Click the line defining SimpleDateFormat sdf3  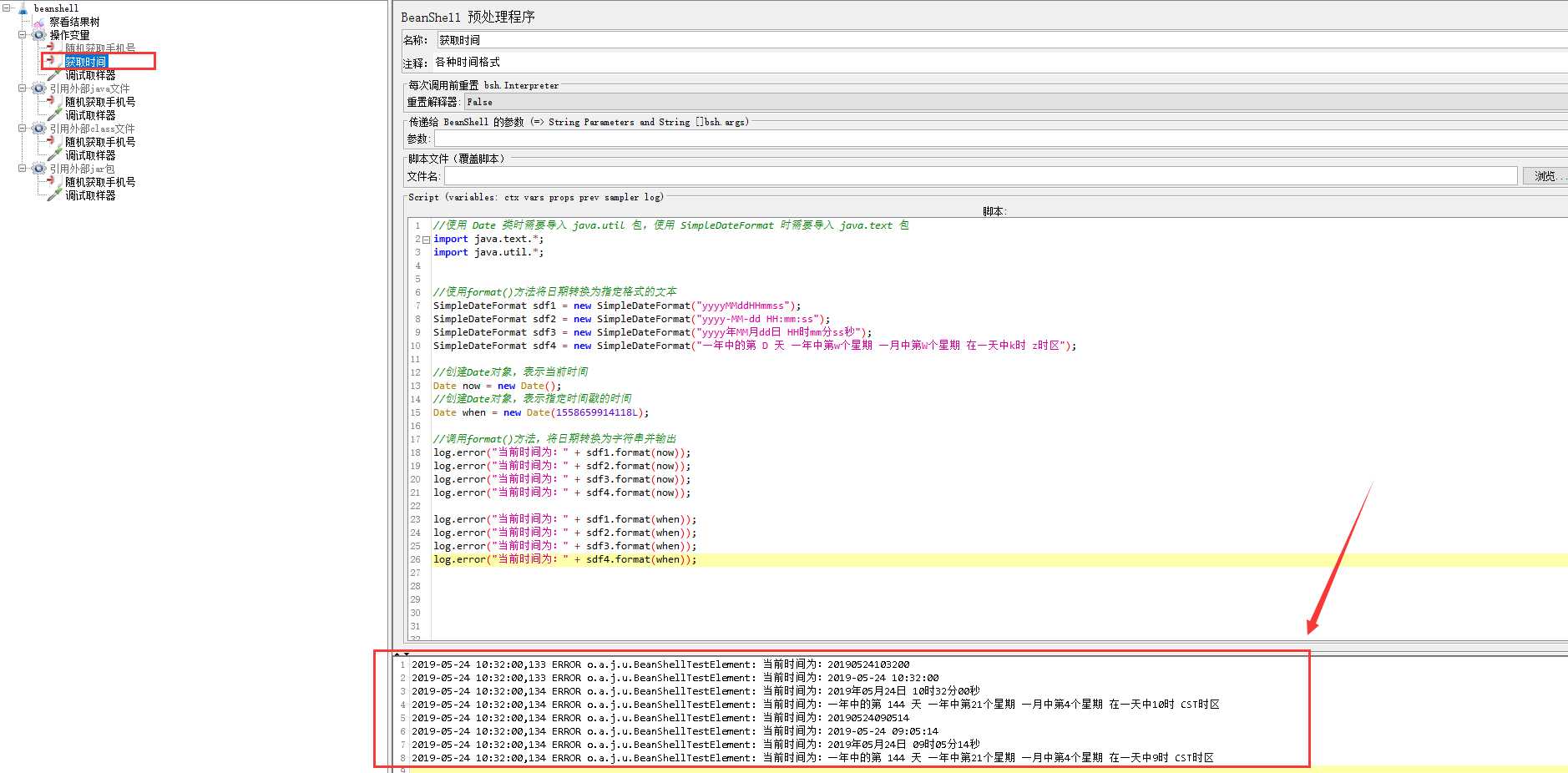(653, 332)
